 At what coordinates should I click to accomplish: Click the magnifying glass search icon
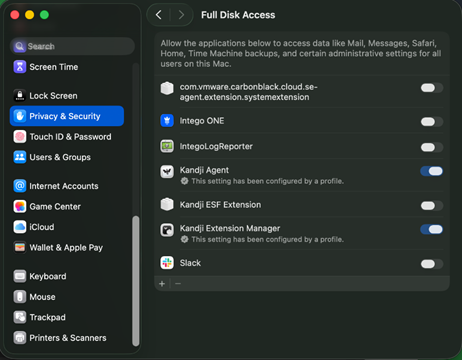point(20,46)
